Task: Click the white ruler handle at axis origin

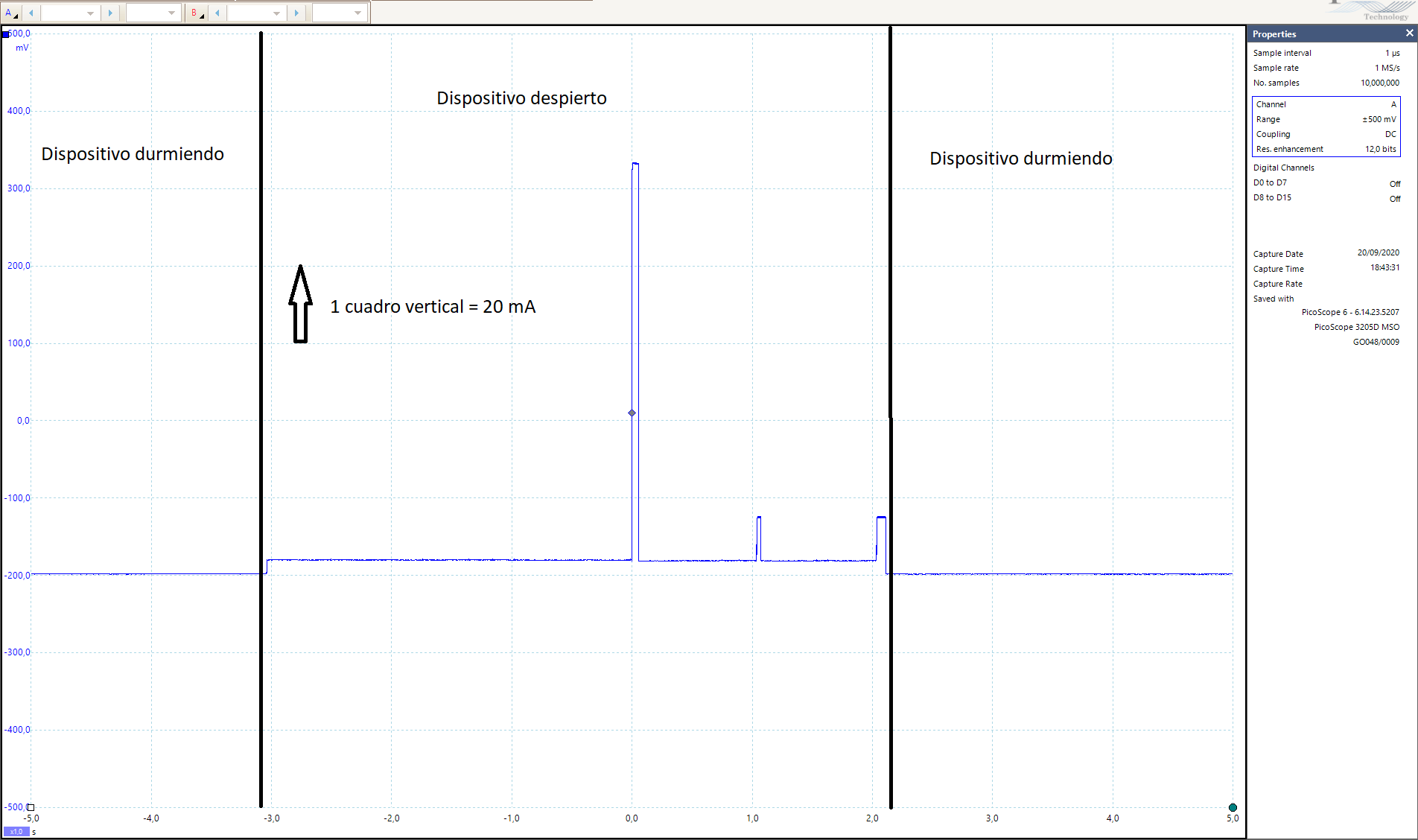Action: coord(31,807)
